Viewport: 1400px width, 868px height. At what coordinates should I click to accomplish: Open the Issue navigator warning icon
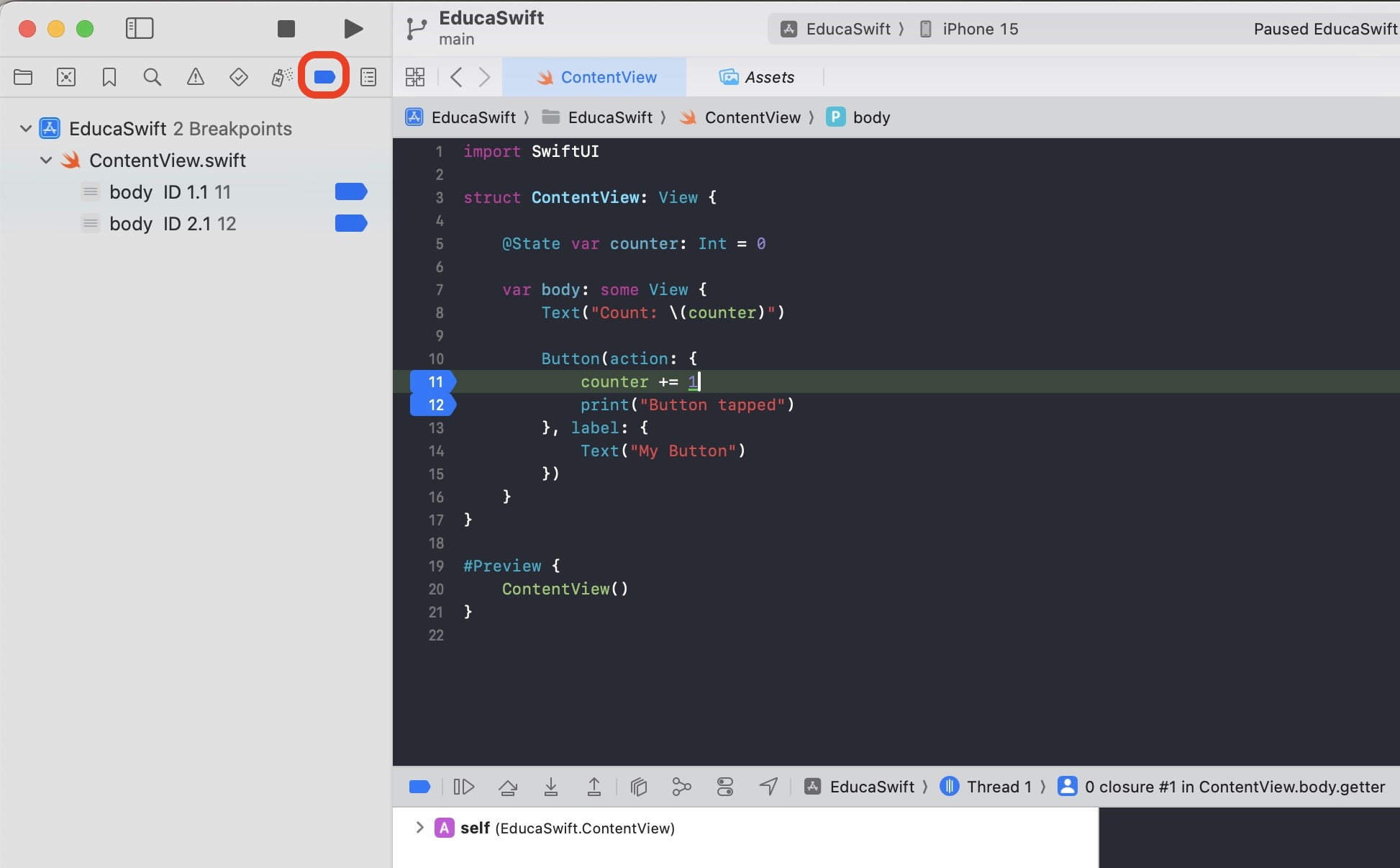tap(196, 77)
